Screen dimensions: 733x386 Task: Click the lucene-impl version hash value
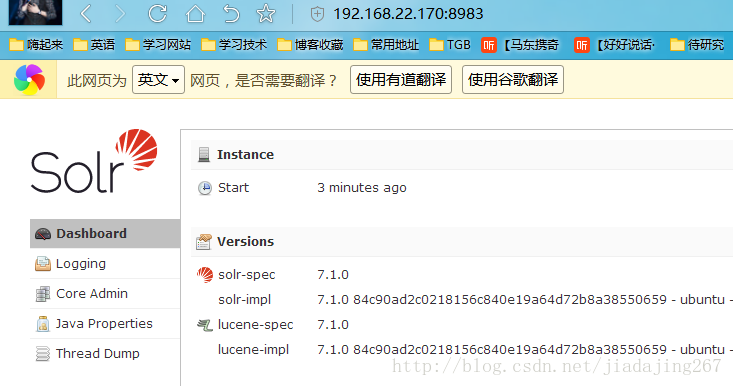pos(525,350)
